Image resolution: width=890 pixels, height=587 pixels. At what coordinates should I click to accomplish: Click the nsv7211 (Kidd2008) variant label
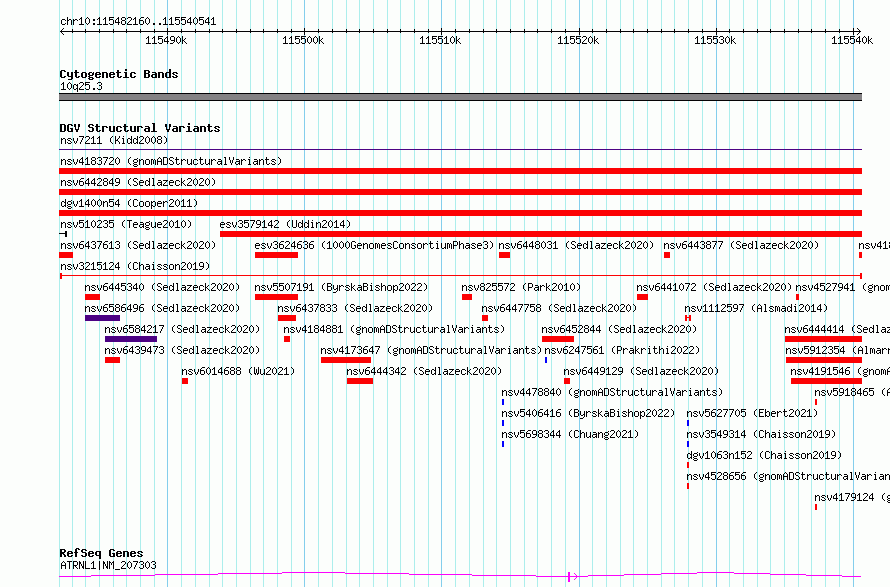click(114, 140)
